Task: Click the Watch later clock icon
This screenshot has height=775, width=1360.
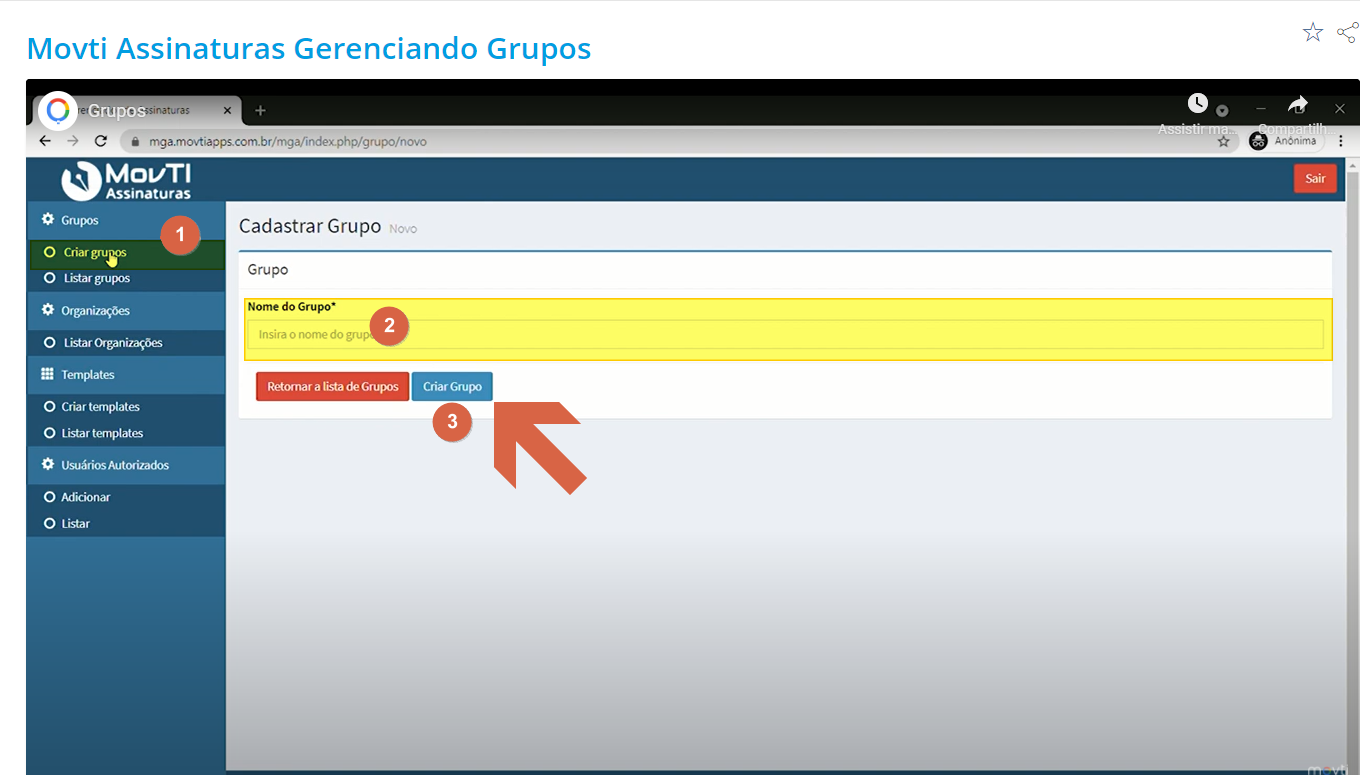Action: (x=1197, y=103)
